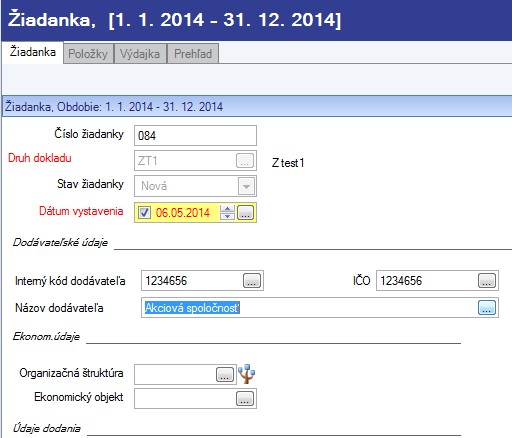Open lookup button in Druh dokladu field
512x438 pixels.
coord(245,161)
